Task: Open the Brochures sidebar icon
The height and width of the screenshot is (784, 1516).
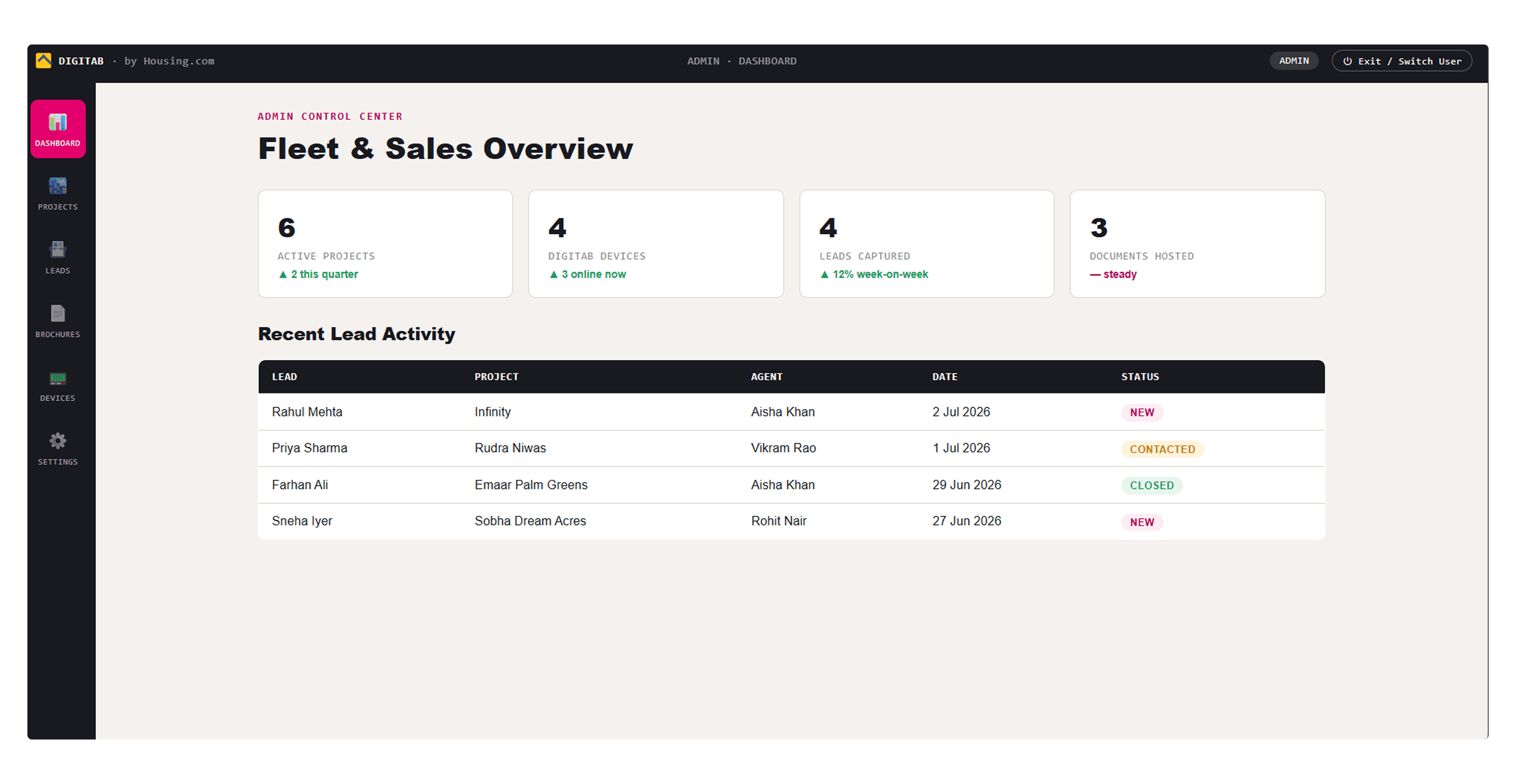Action: tap(58, 321)
